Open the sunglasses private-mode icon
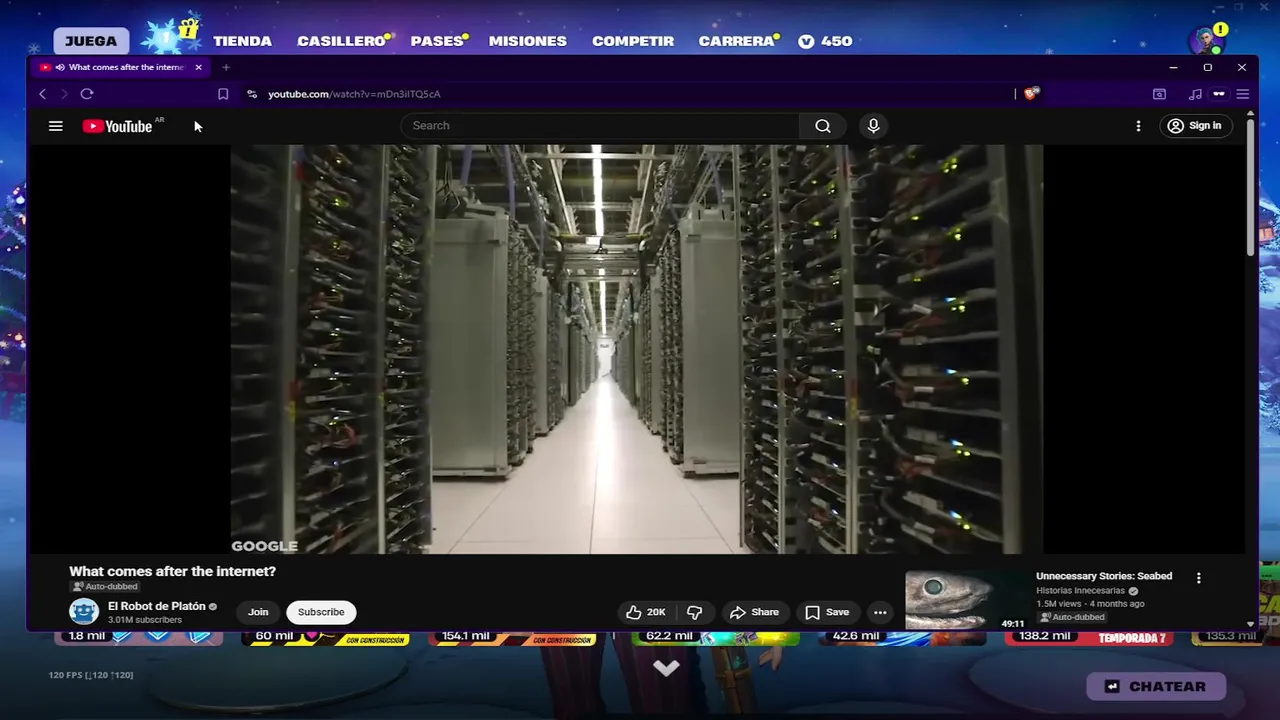This screenshot has width=1280, height=720. [x=1219, y=94]
